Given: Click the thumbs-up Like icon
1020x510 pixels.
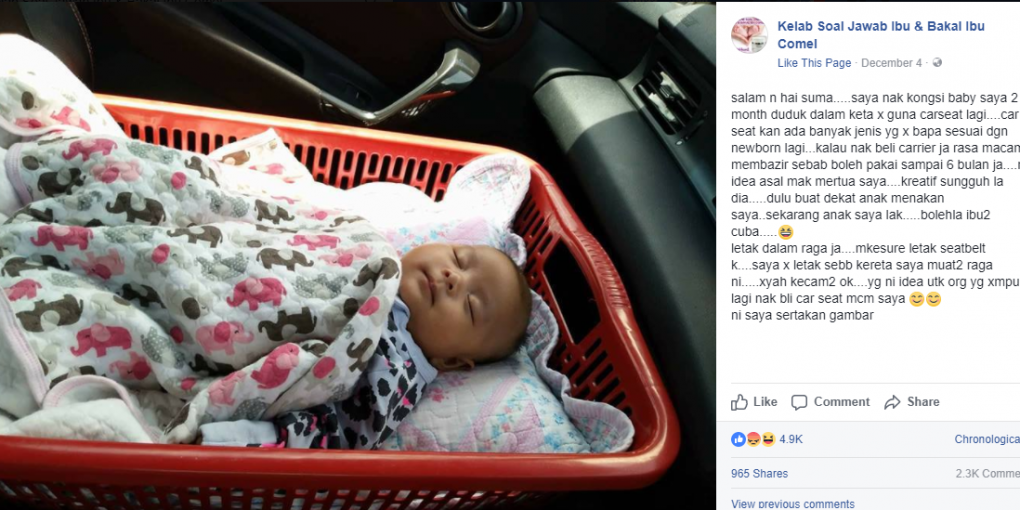Looking at the screenshot, I should pyautogui.click(x=739, y=402).
